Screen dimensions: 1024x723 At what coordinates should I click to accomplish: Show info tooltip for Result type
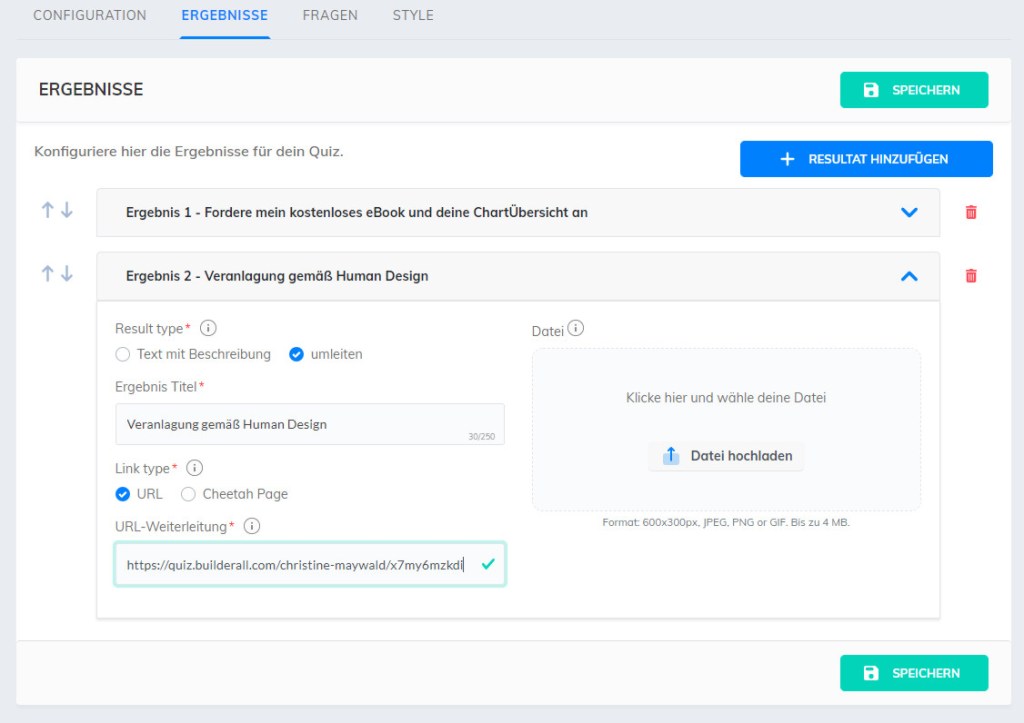(x=208, y=328)
